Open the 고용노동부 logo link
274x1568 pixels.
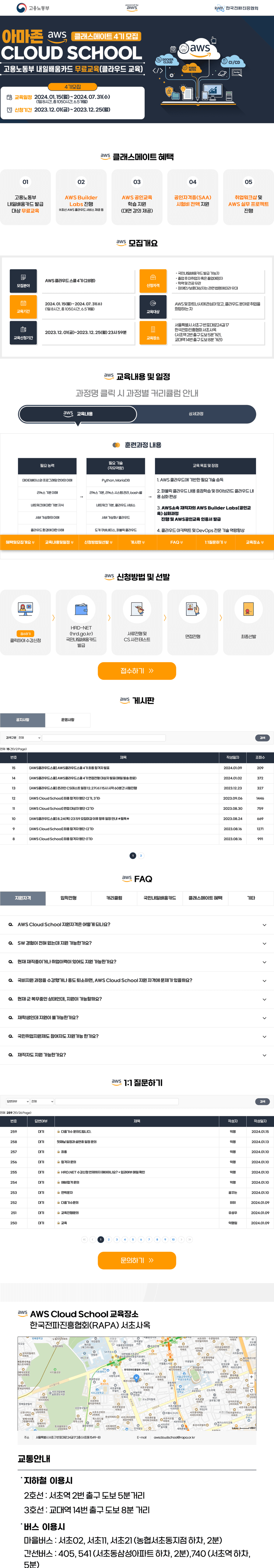(33, 8)
